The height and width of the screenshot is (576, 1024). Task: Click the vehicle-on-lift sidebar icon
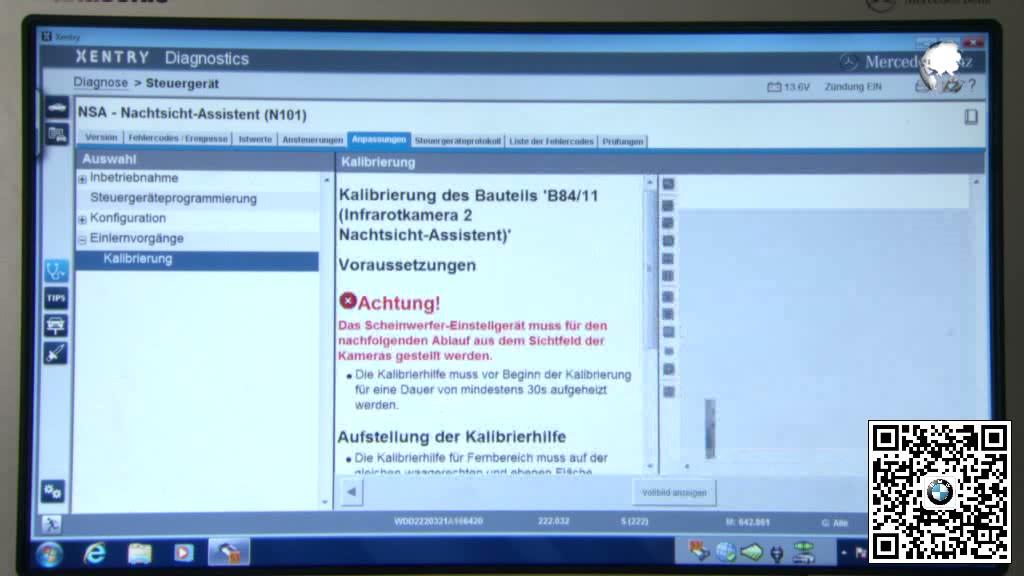[x=56, y=325]
